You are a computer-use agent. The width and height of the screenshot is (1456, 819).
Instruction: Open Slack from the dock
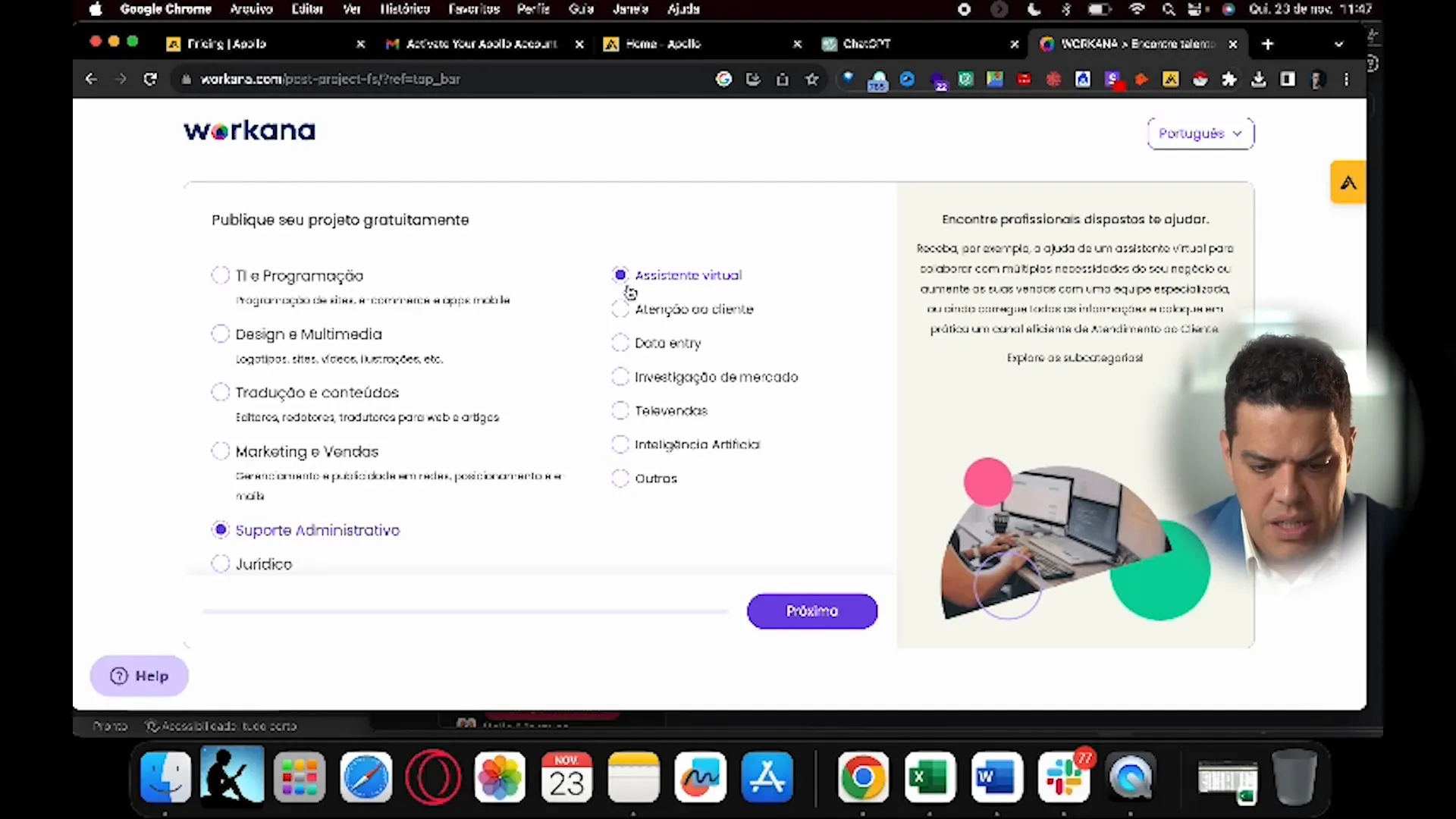coord(1063,777)
